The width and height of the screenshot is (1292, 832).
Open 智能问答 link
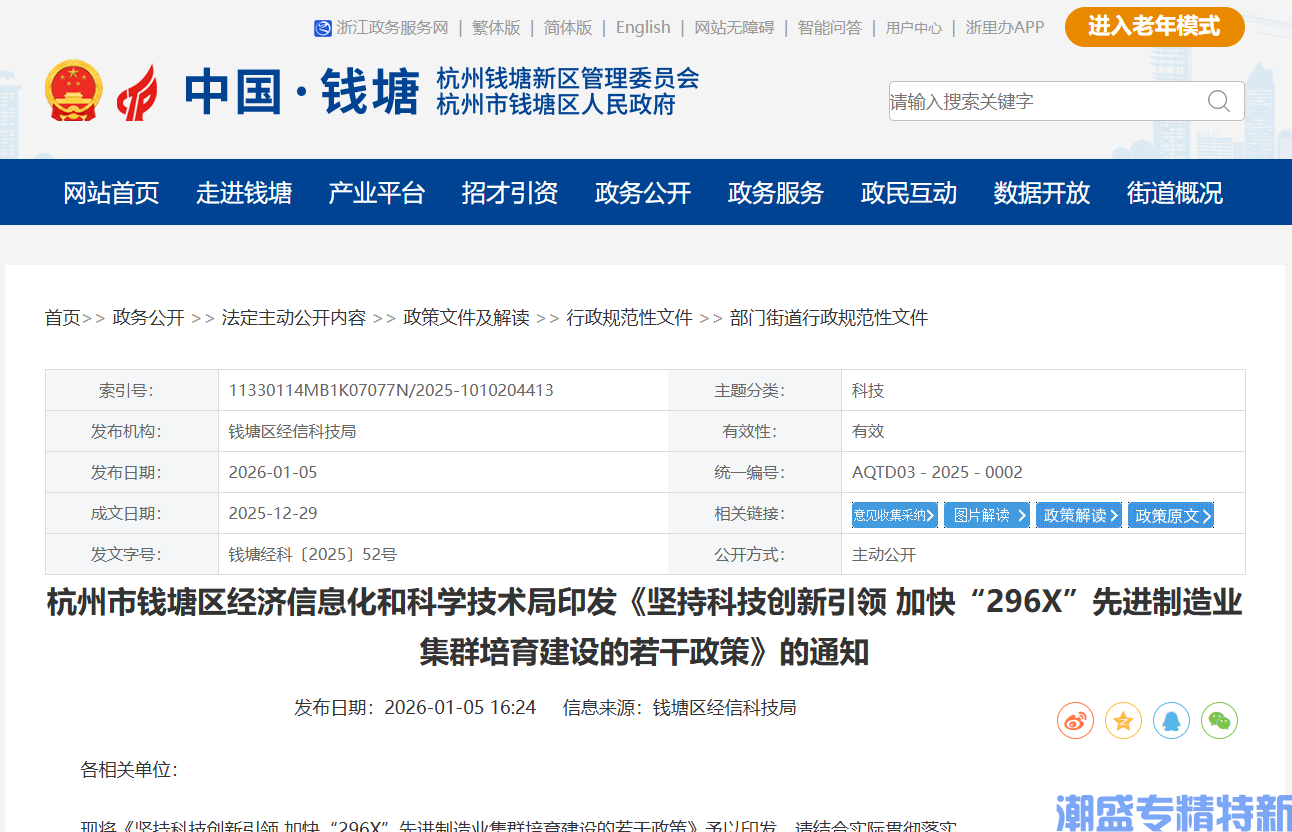[829, 28]
